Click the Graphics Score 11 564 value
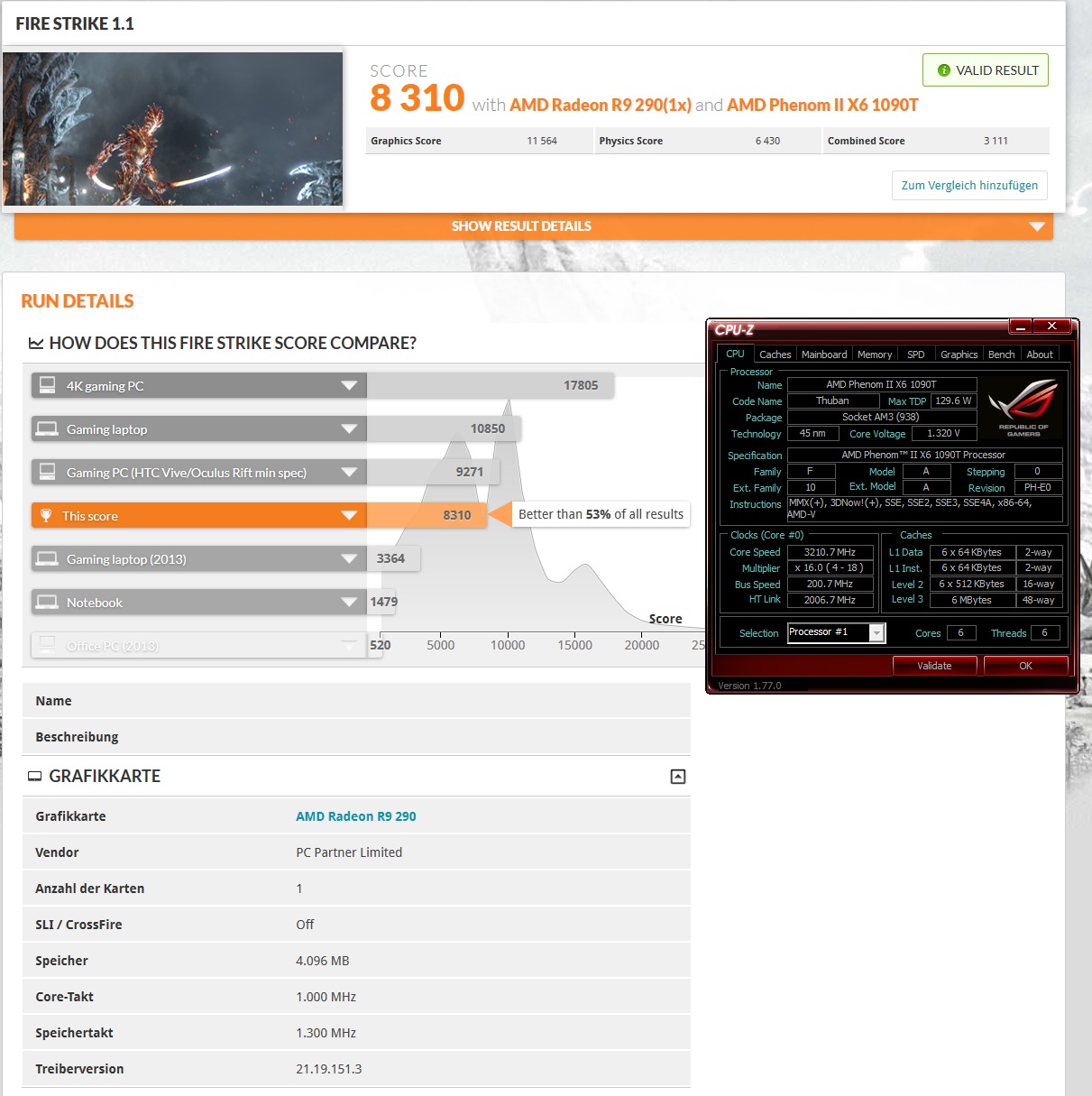This screenshot has height=1096, width=1092. 542,141
